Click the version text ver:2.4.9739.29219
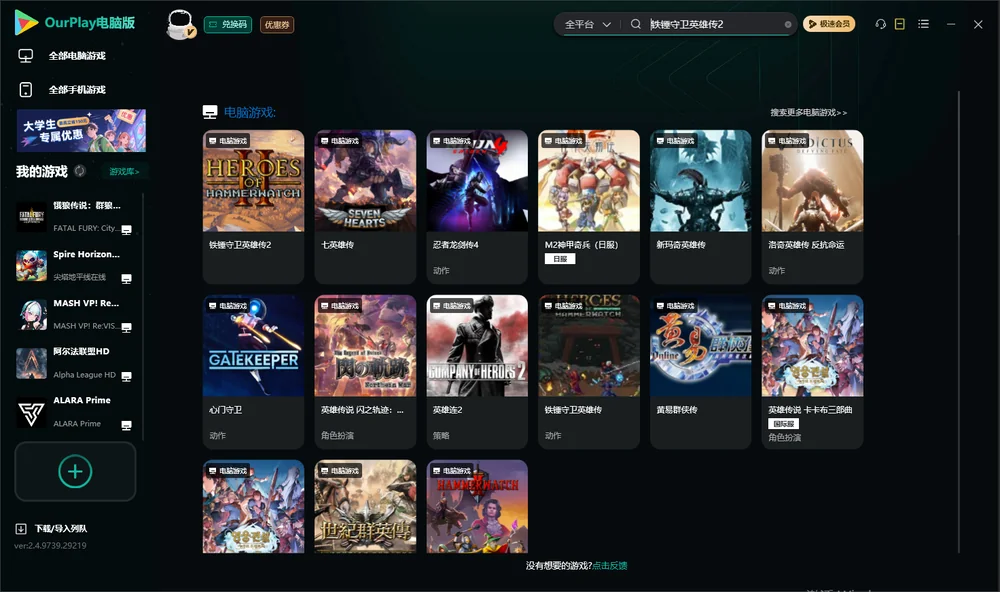Screen dimensions: 1000x592 [50, 546]
